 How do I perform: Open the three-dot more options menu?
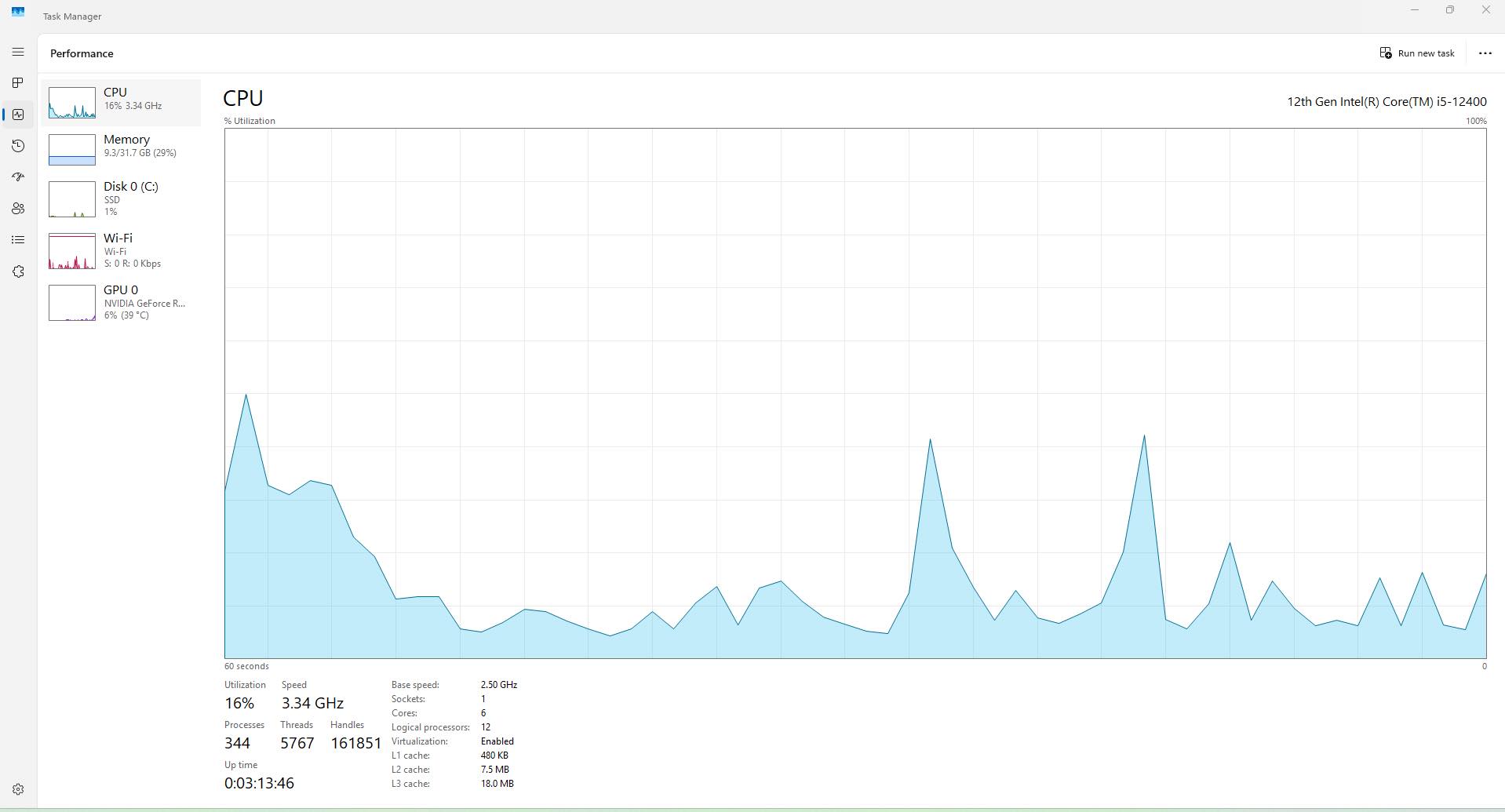point(1485,53)
